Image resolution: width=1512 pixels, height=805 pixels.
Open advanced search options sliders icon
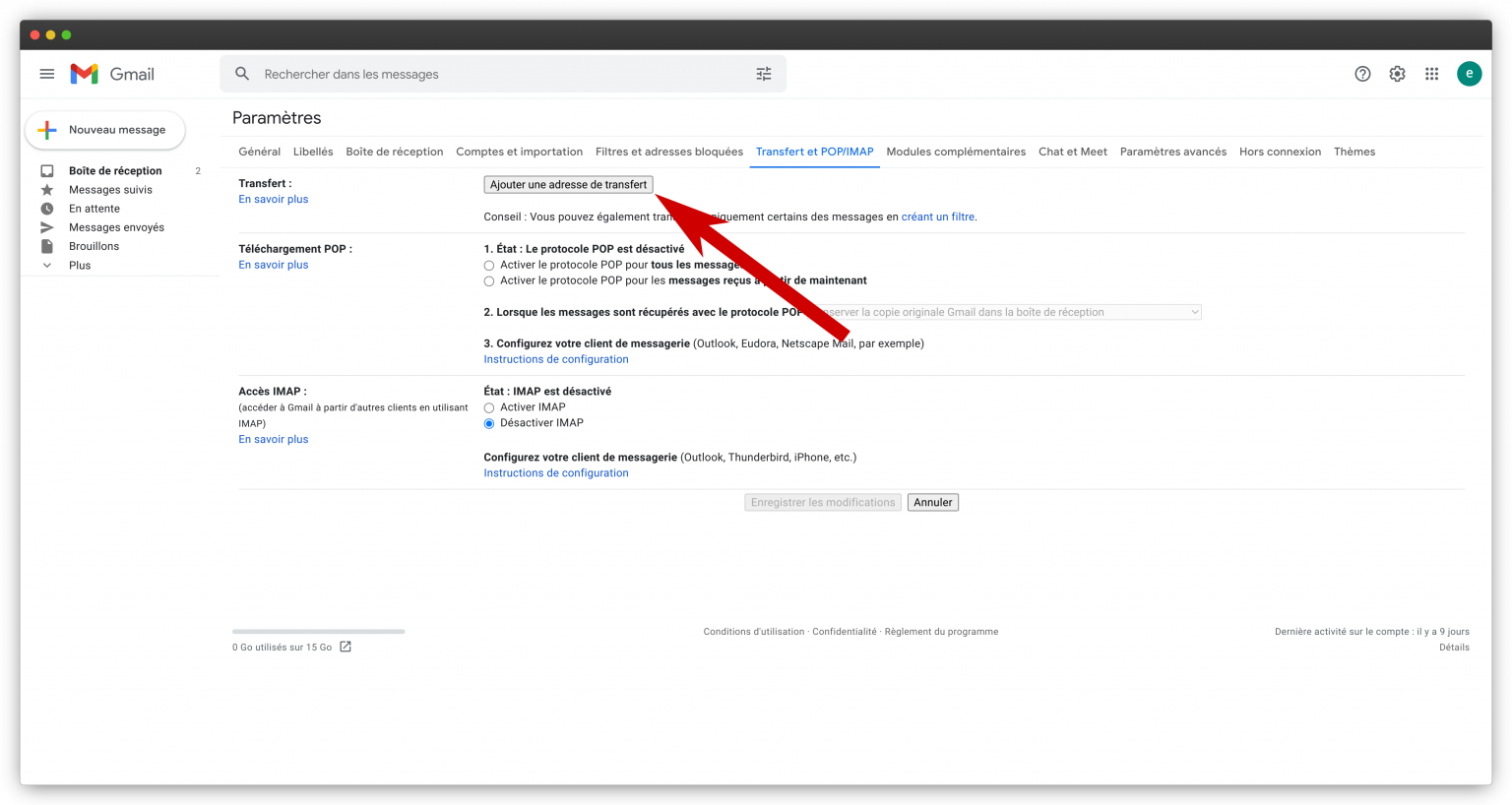click(763, 73)
